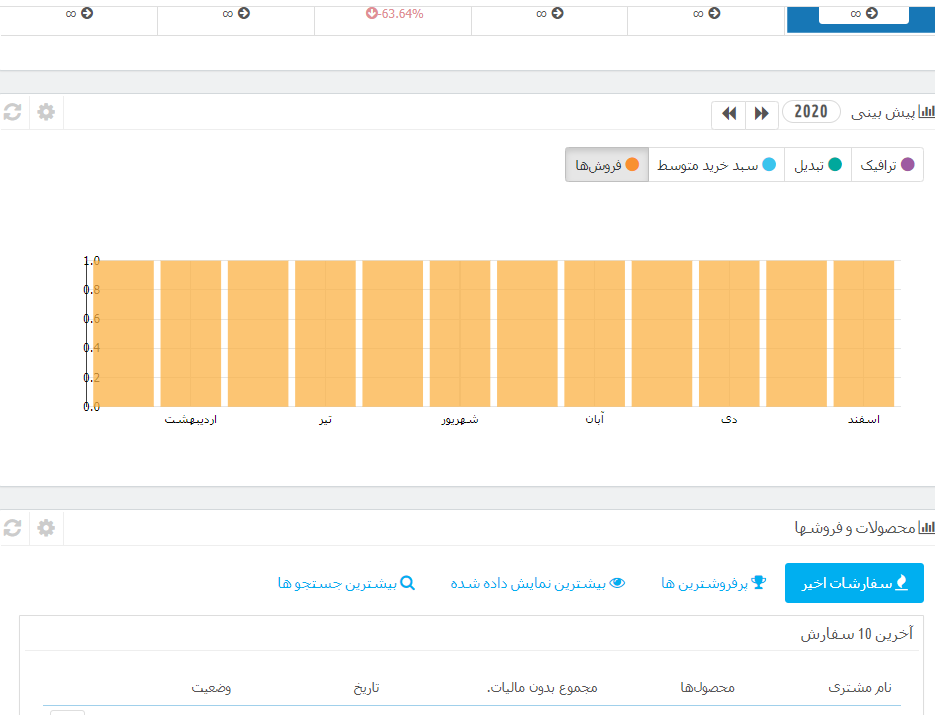
Task: Click the 0.0 y-axis value
Action: pyautogui.click(x=92, y=407)
